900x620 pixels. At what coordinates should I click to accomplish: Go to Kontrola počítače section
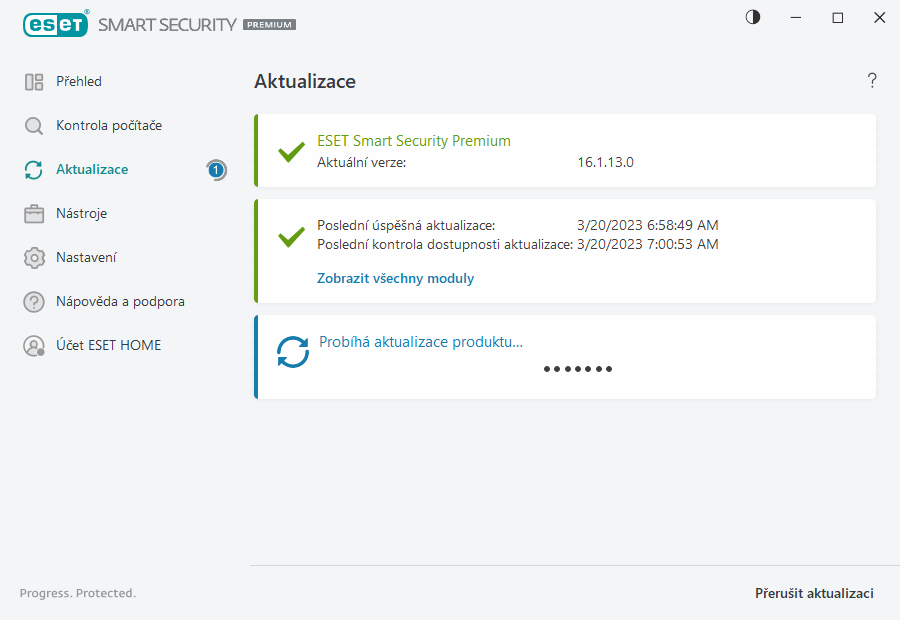tap(109, 126)
